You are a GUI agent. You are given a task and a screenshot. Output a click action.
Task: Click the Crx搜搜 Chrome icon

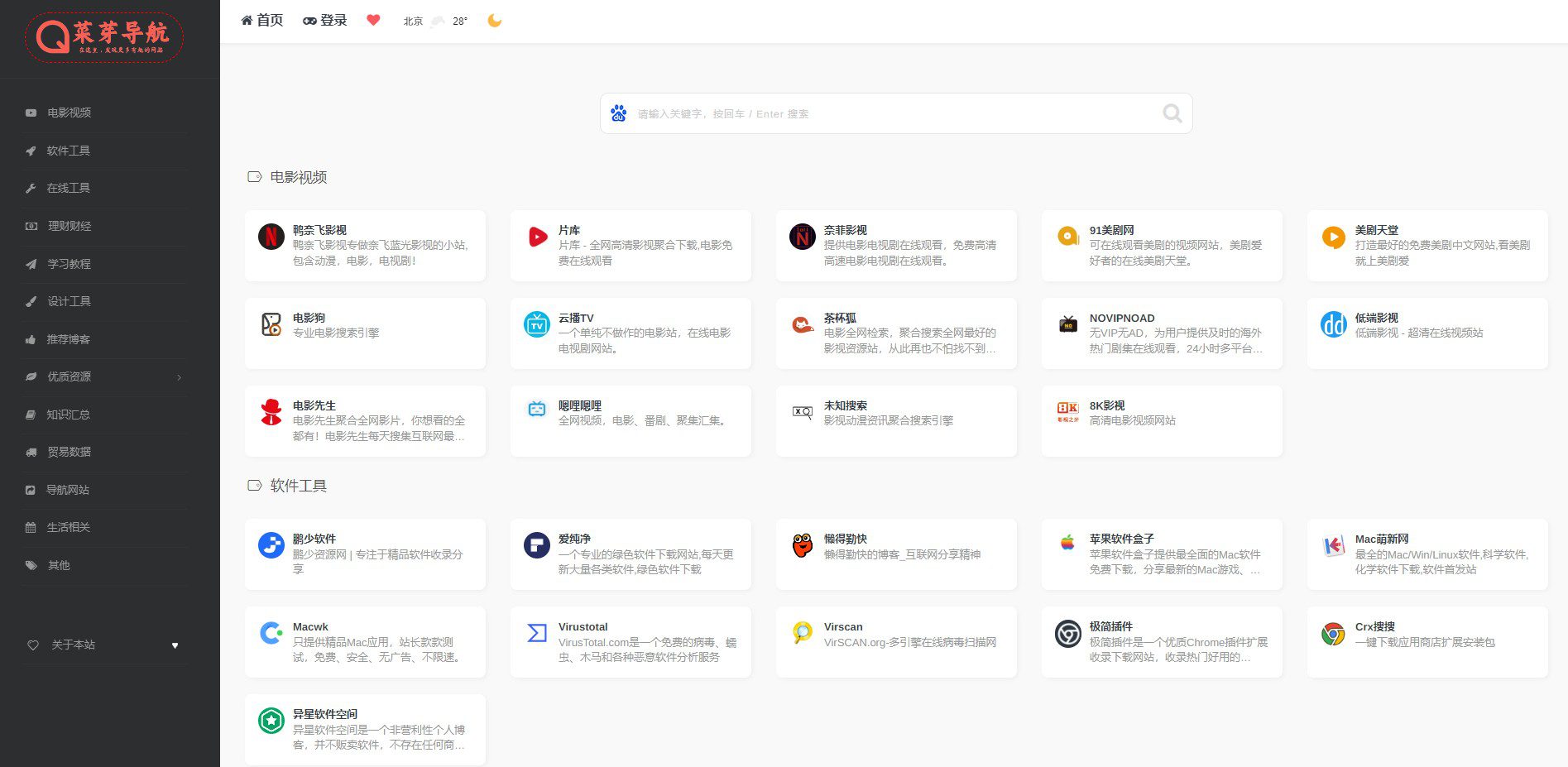pos(1333,634)
